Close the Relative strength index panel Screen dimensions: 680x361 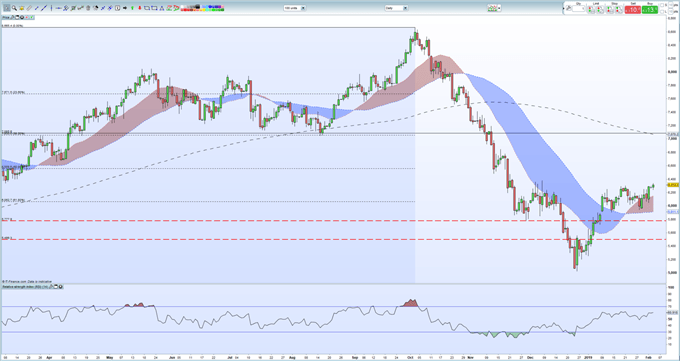pos(60,287)
